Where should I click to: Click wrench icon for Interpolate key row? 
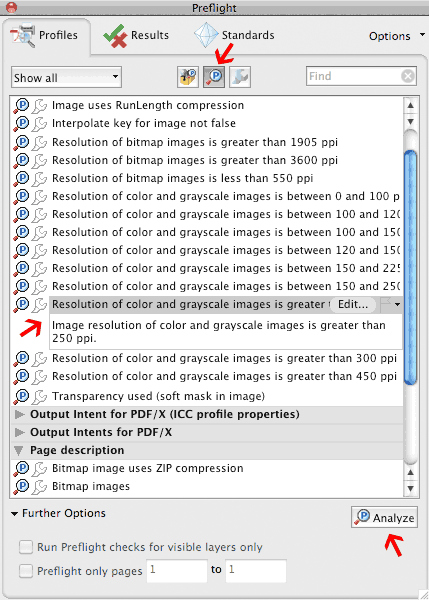coord(39,124)
